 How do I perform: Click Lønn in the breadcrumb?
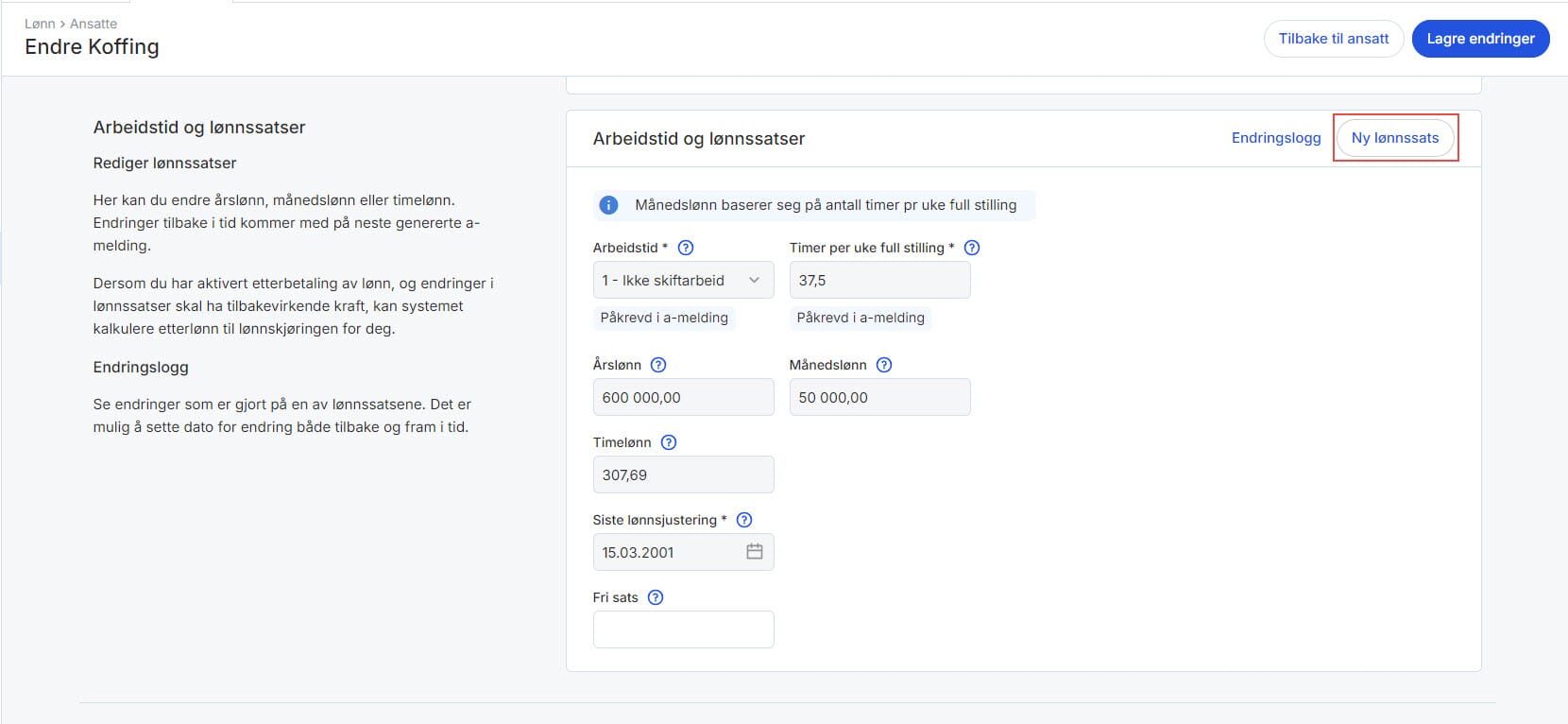[39, 24]
